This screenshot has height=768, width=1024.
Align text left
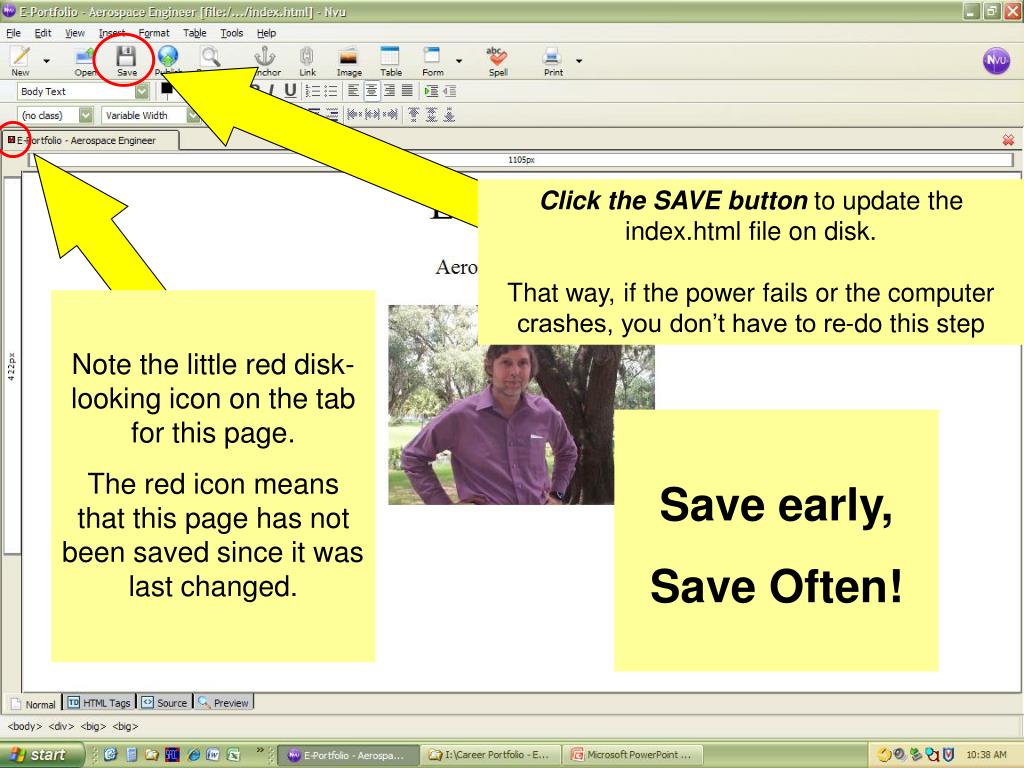(x=353, y=91)
